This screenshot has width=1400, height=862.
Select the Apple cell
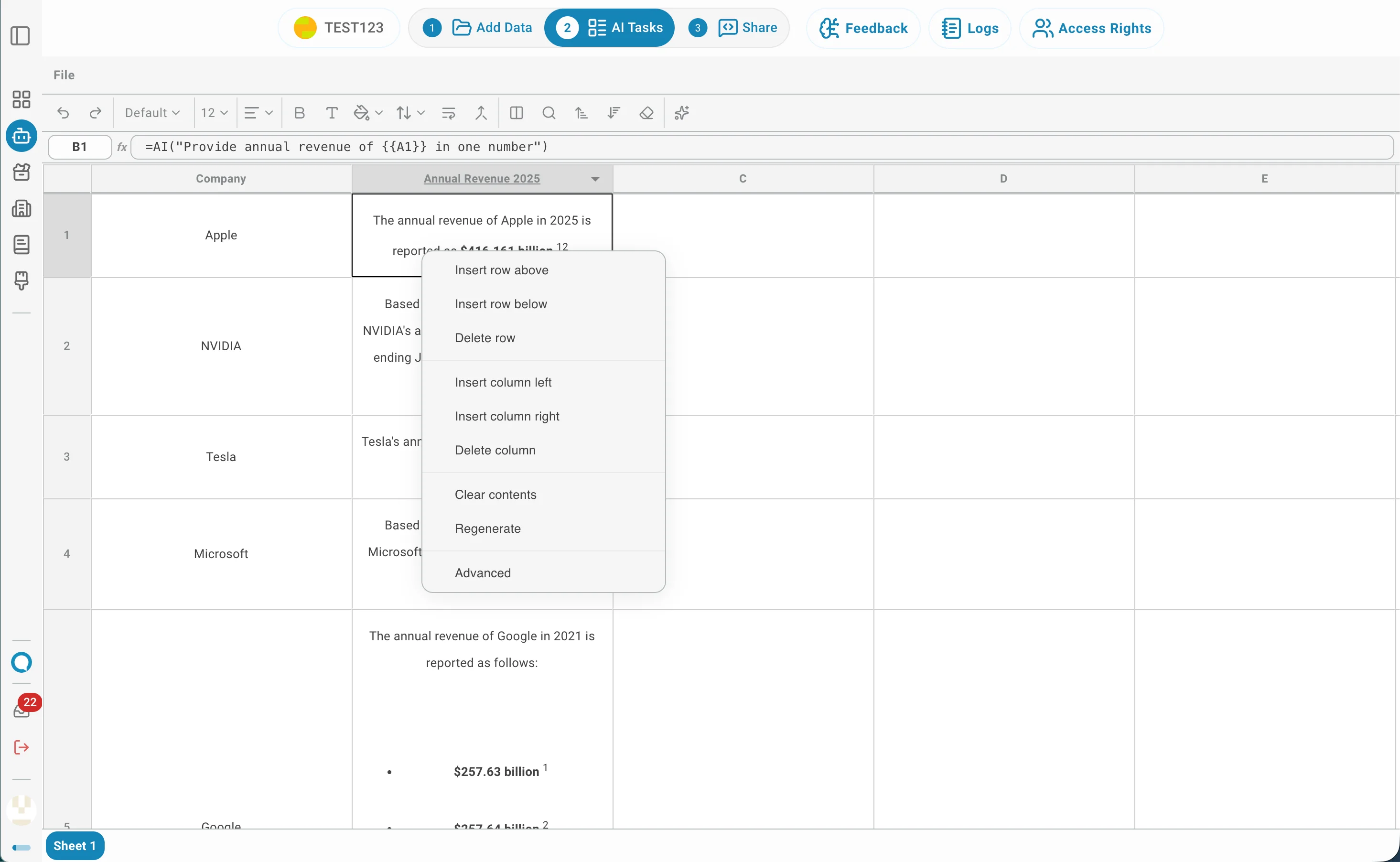point(221,236)
